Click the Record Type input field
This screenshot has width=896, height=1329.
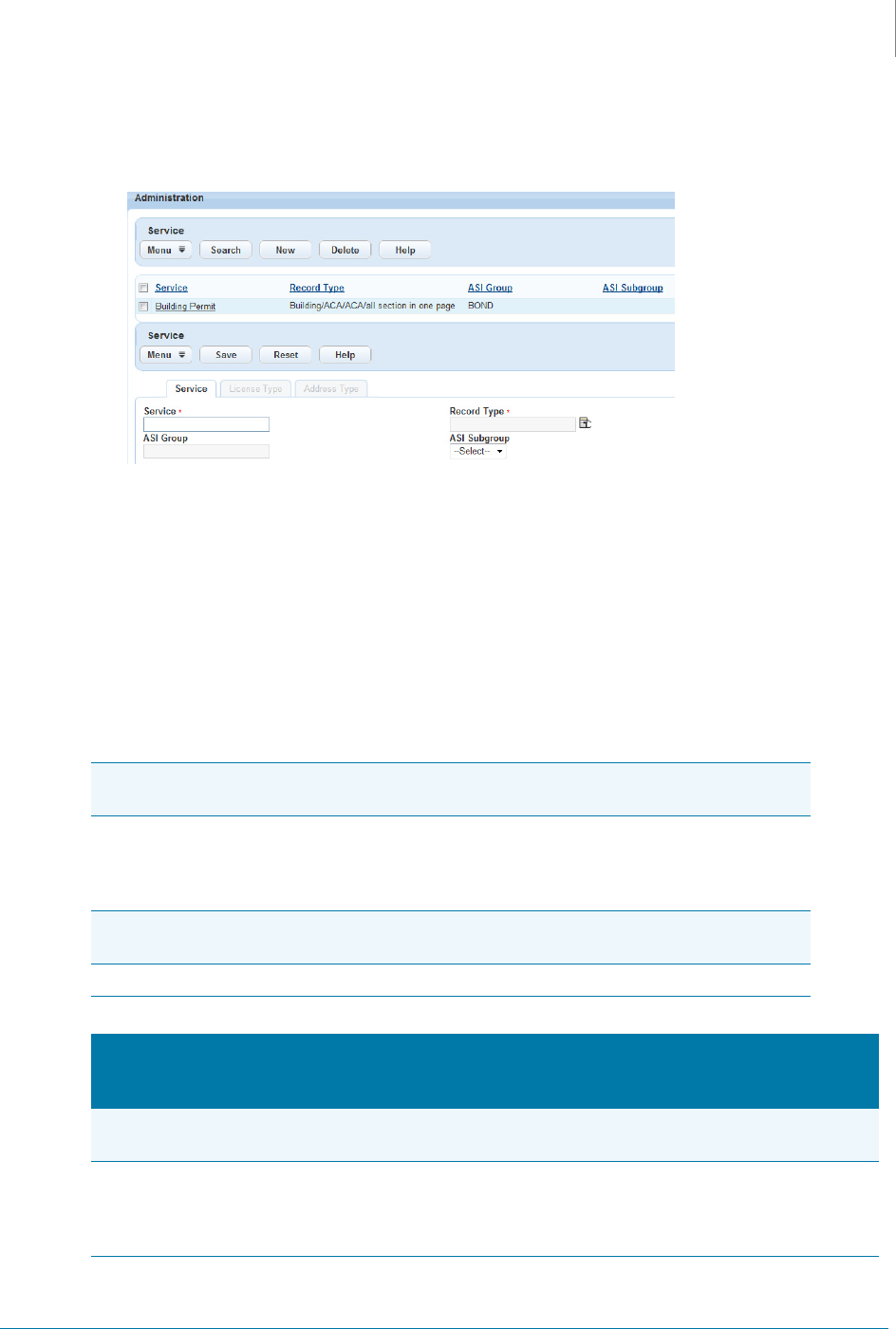[513, 424]
